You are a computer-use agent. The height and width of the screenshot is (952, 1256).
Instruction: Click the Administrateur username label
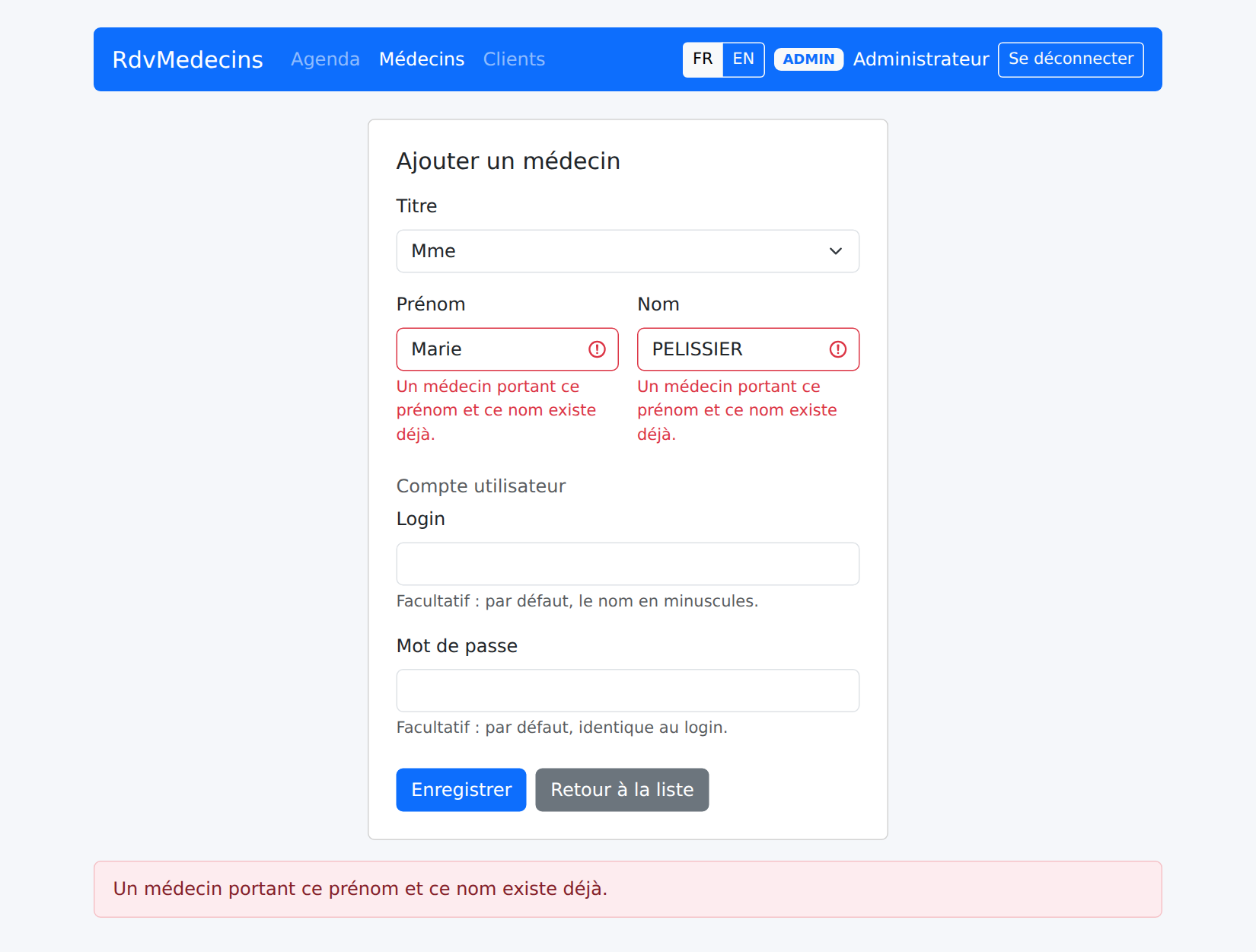(921, 59)
